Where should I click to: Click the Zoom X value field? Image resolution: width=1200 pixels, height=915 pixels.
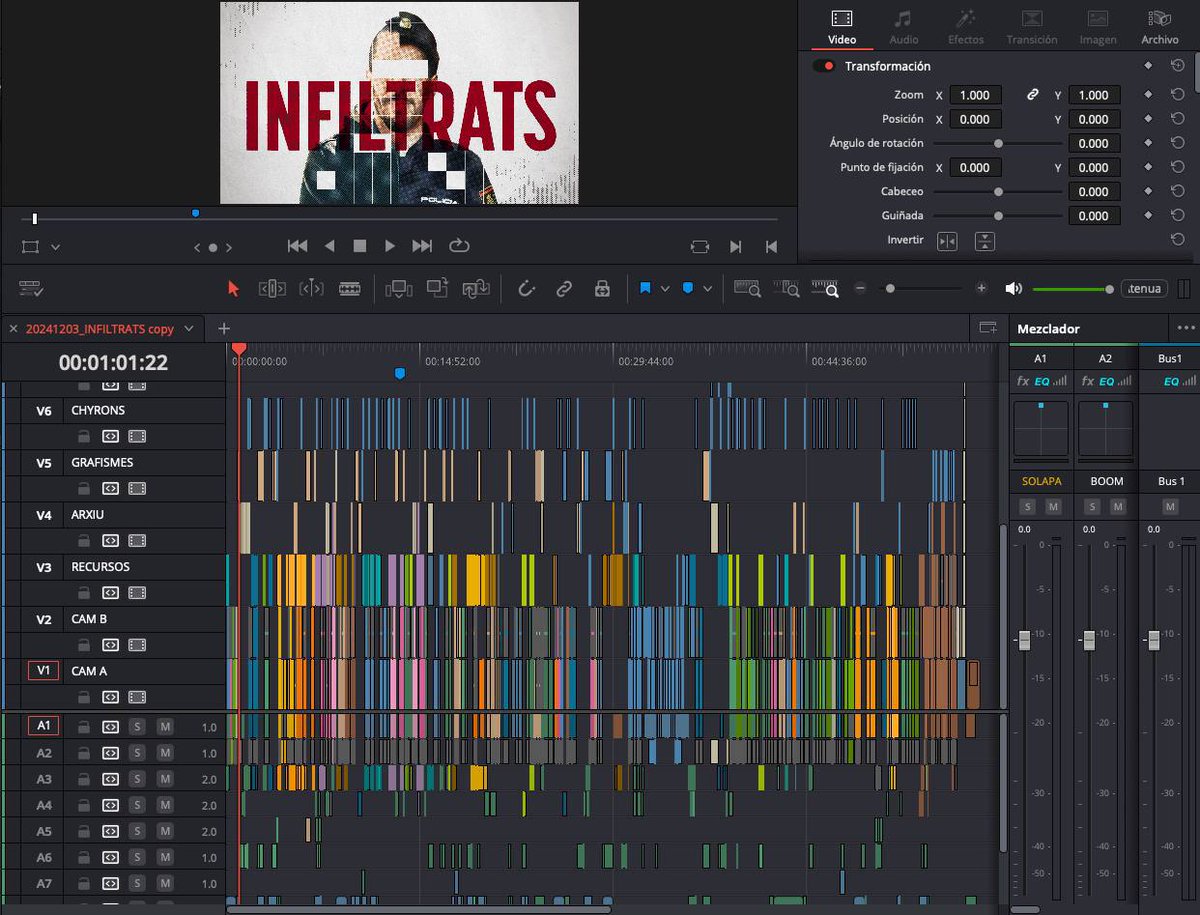click(x=975, y=95)
